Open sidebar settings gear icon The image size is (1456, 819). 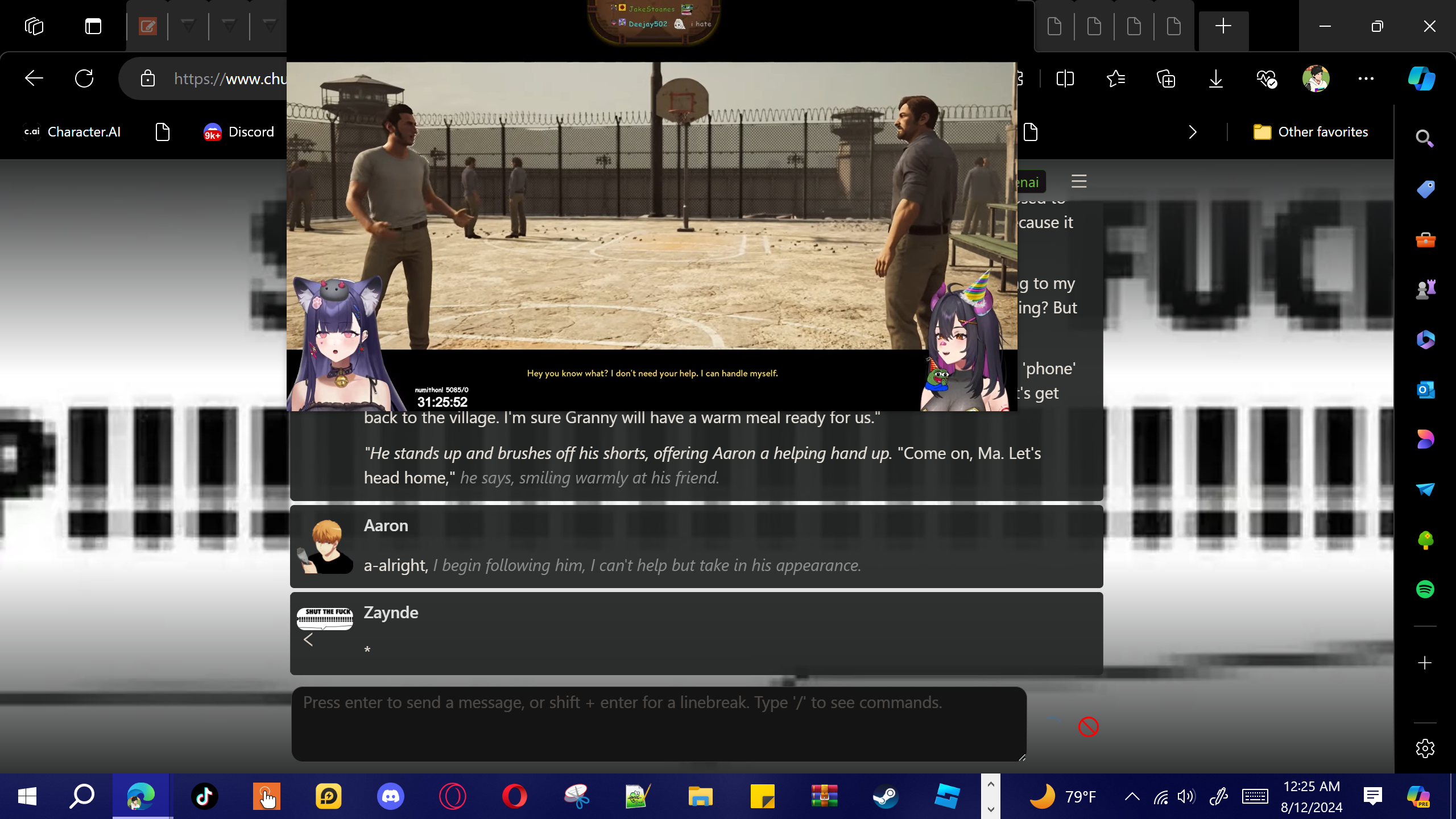(x=1425, y=748)
